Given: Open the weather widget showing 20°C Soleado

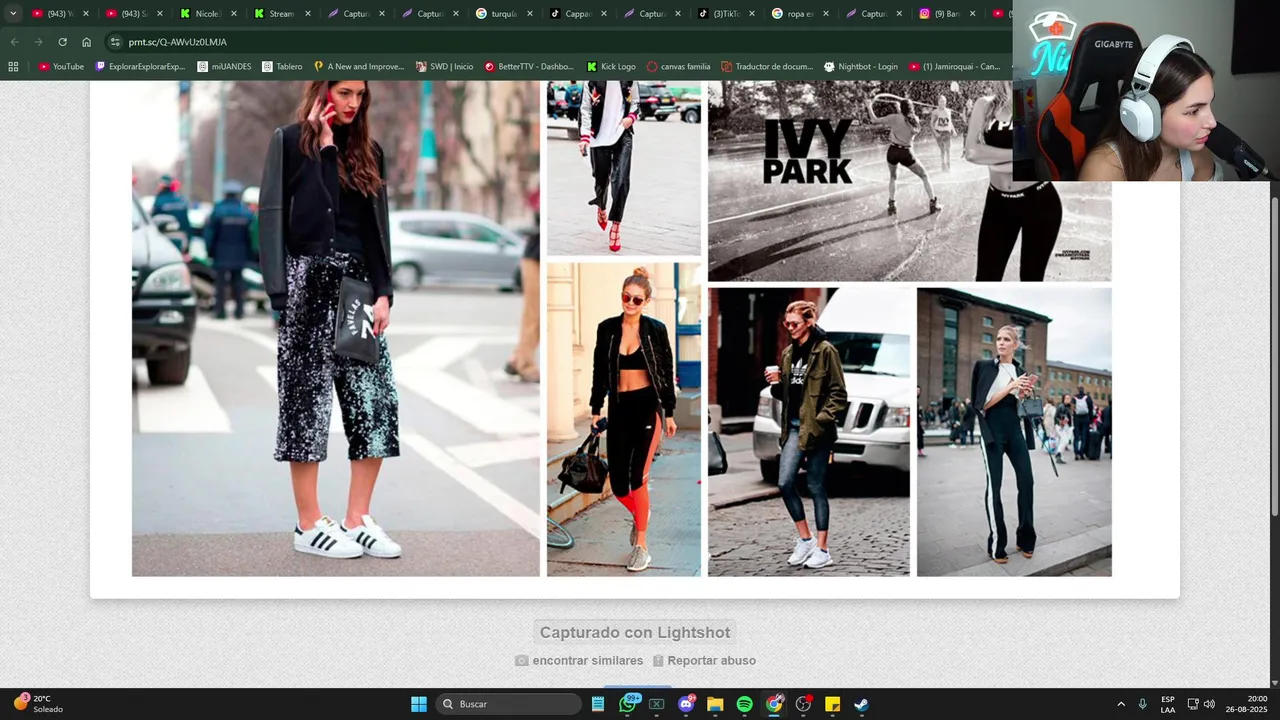Looking at the screenshot, I should pos(39,704).
